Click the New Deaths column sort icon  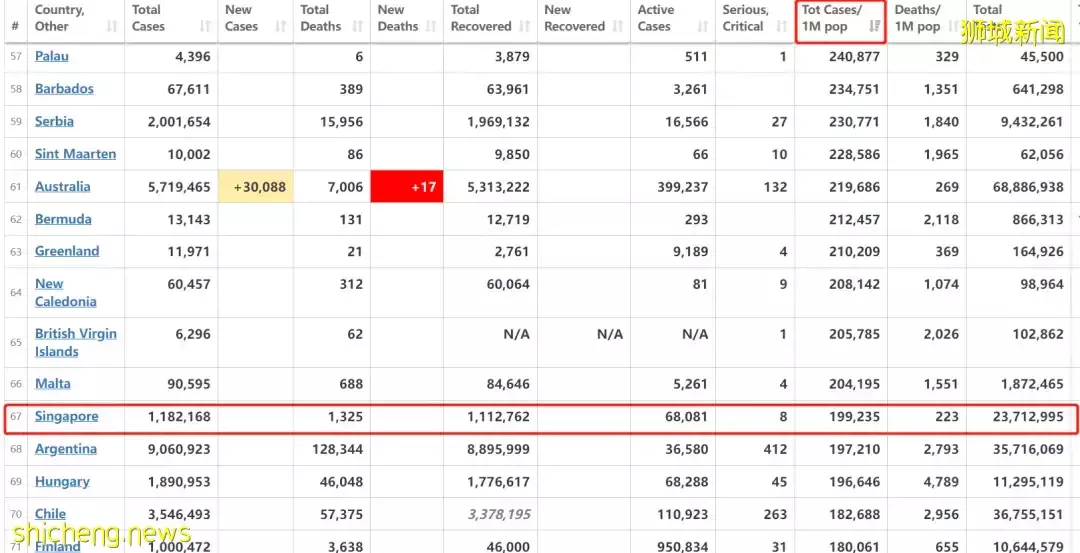click(x=431, y=27)
